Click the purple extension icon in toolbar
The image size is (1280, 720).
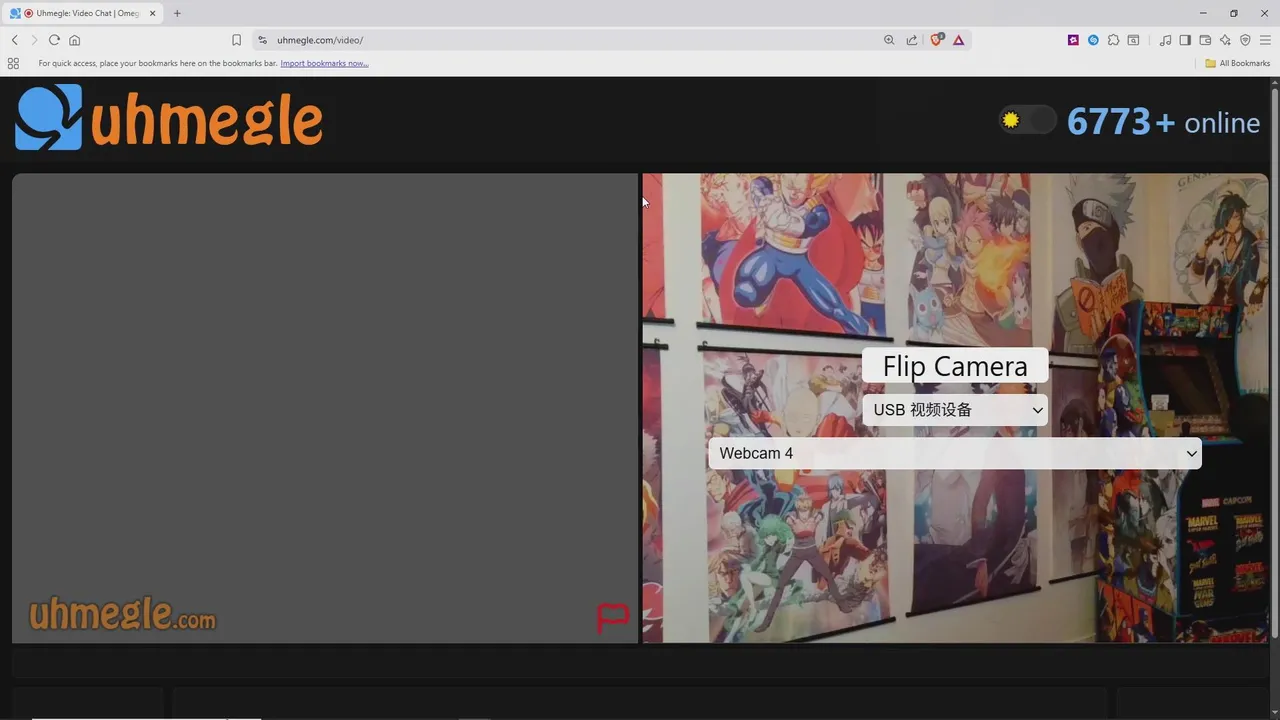[x=1073, y=40]
